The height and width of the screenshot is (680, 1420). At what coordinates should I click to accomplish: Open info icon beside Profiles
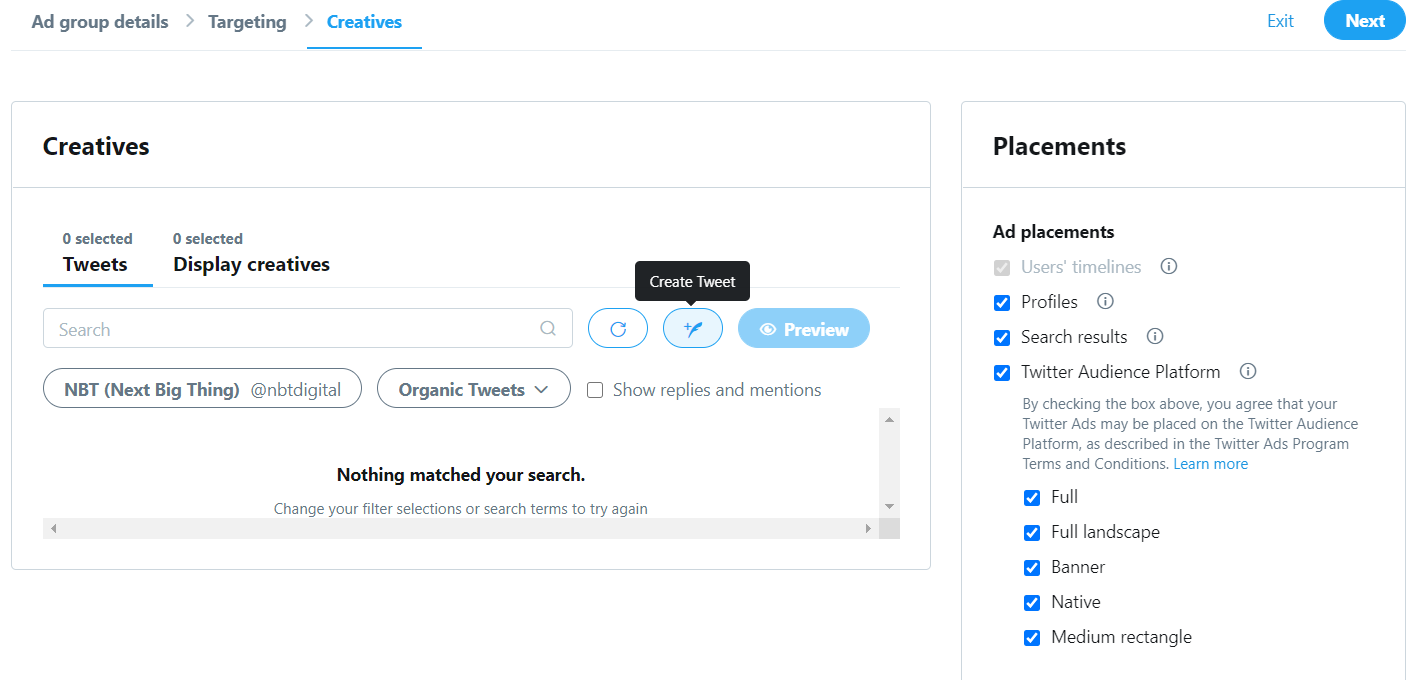[1105, 301]
